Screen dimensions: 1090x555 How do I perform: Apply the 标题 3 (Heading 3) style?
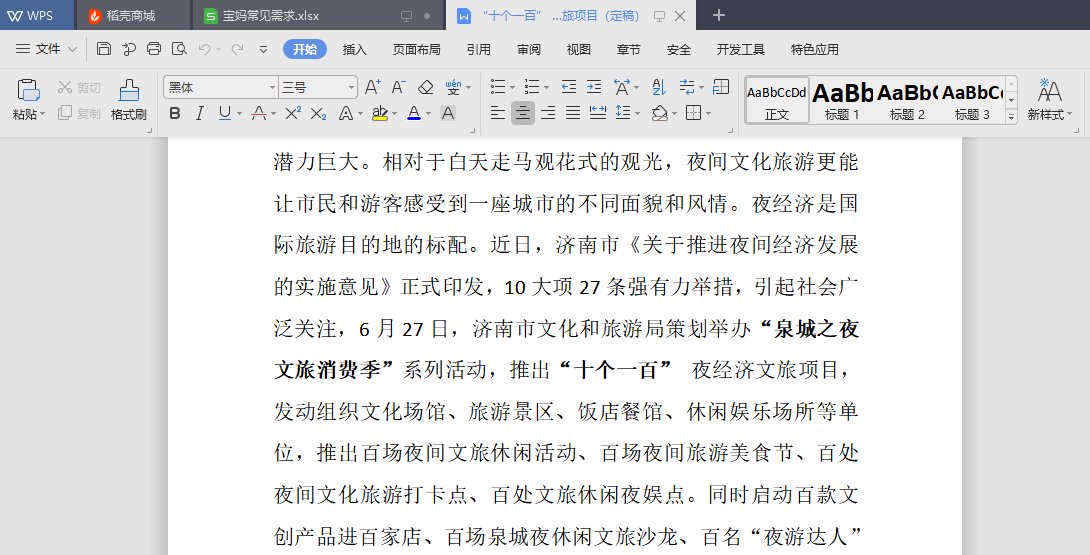(x=973, y=100)
